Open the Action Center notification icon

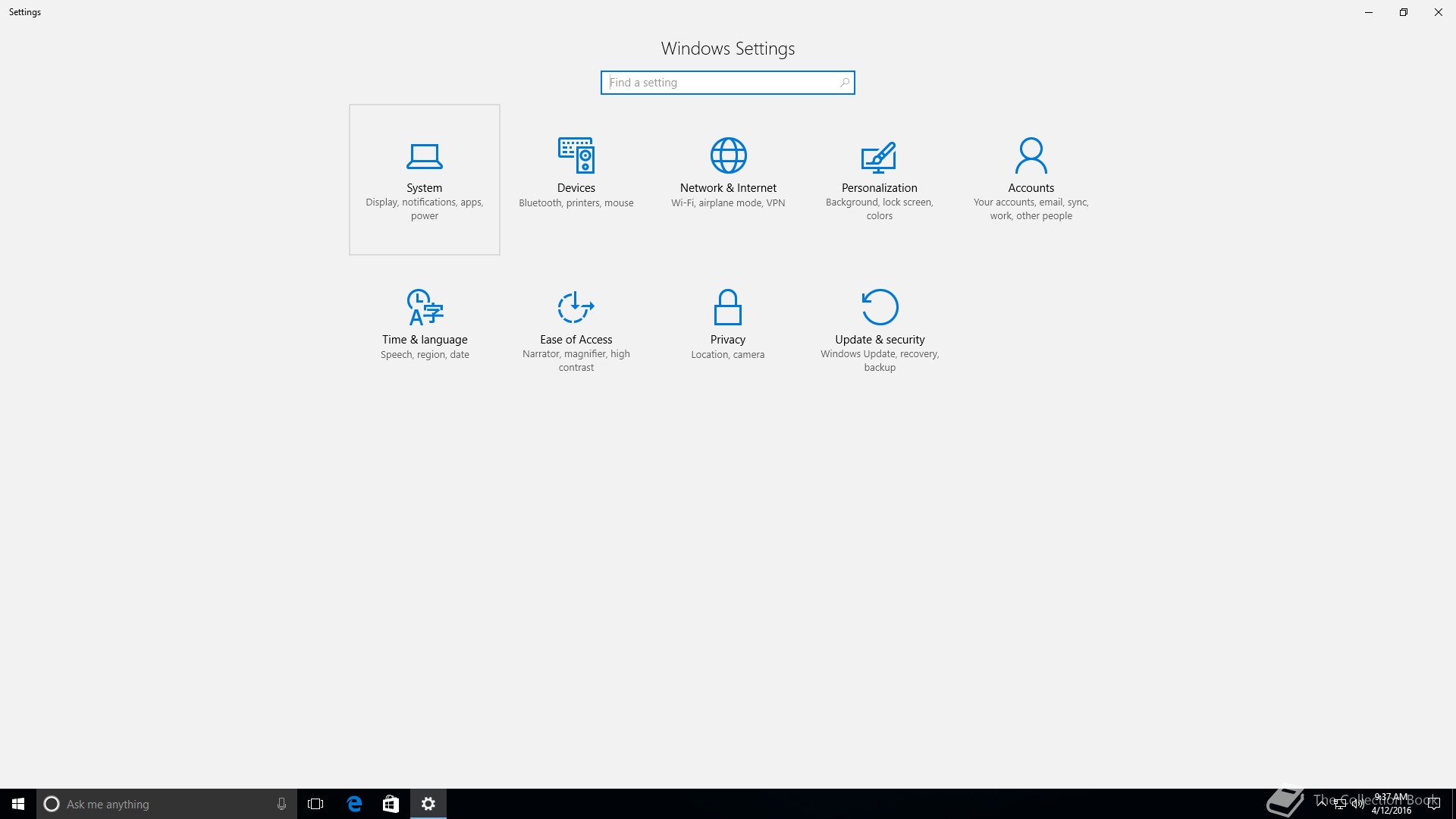point(1433,804)
